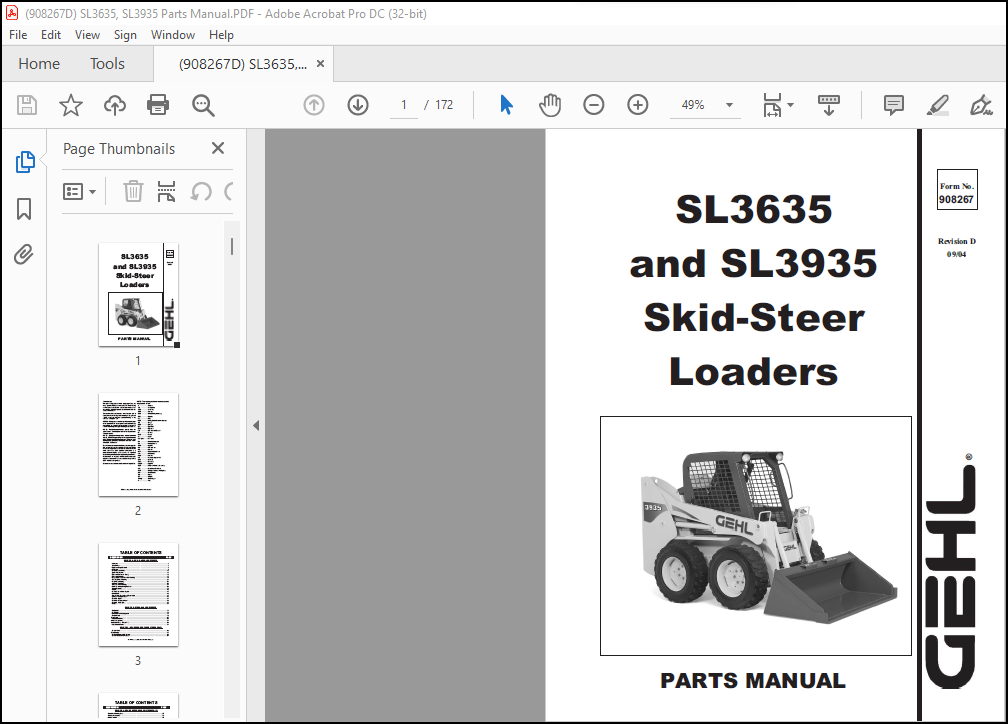Click the Save file icon

(26, 105)
